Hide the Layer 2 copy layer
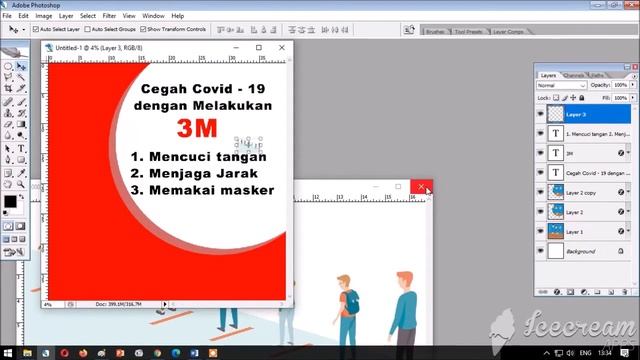This screenshot has height=360, width=640. (541, 192)
